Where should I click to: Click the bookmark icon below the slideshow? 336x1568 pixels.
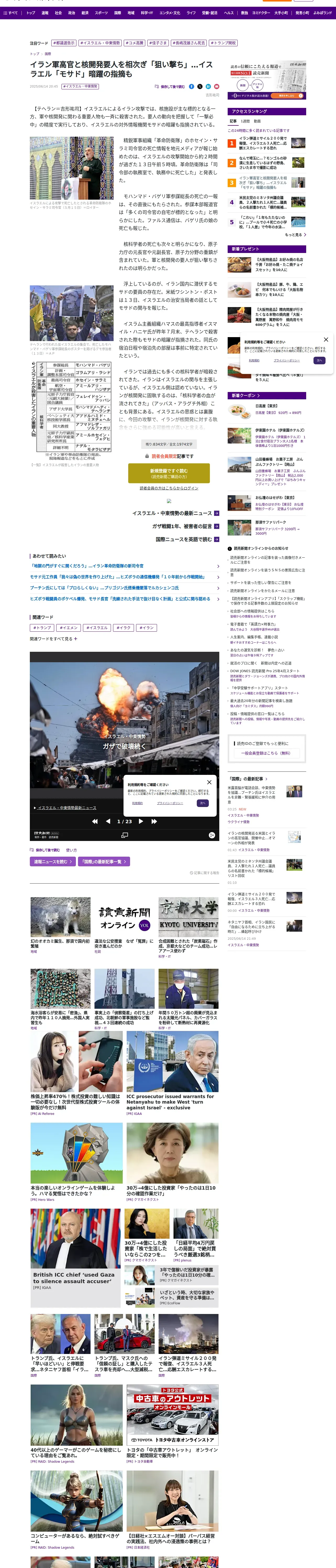32,850
